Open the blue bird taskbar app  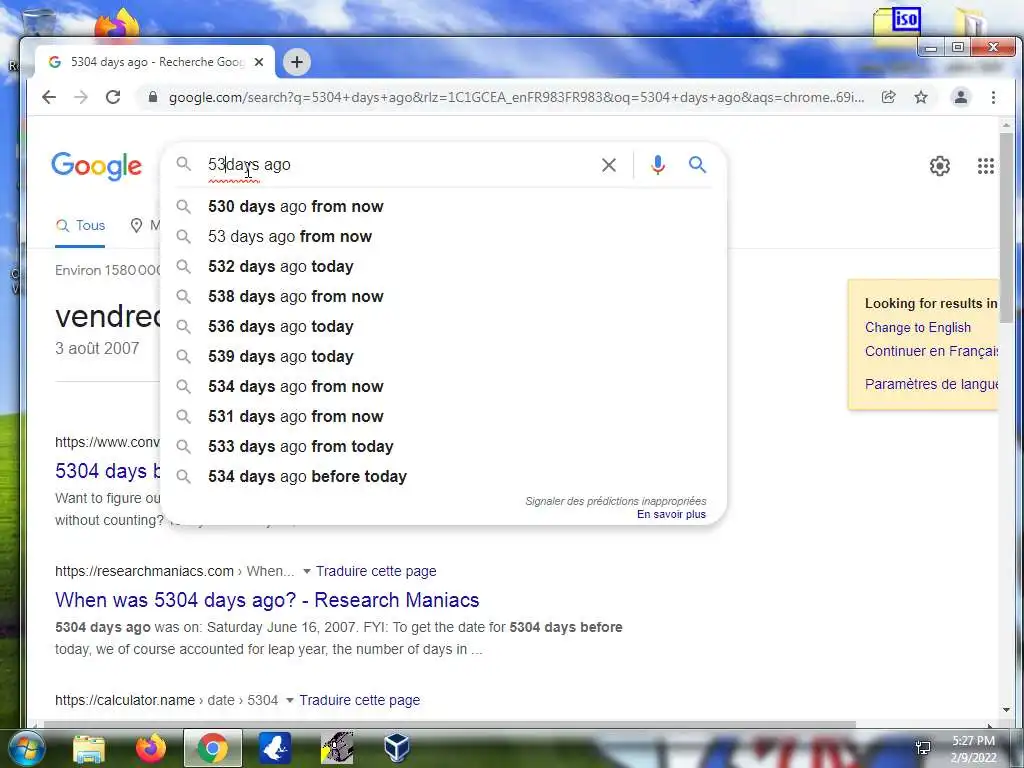(275, 748)
